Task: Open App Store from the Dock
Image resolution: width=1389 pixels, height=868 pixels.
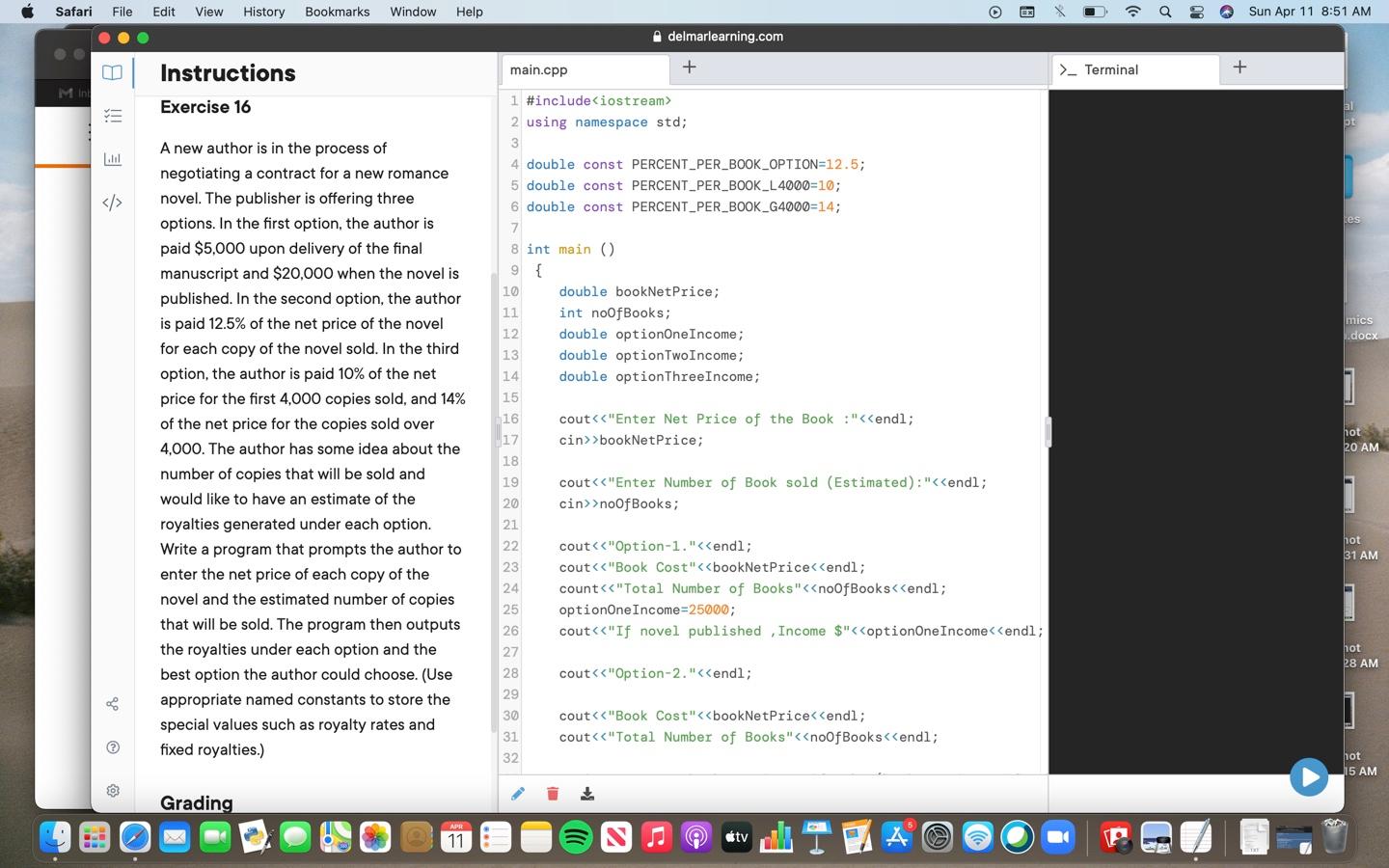Action: (x=897, y=837)
